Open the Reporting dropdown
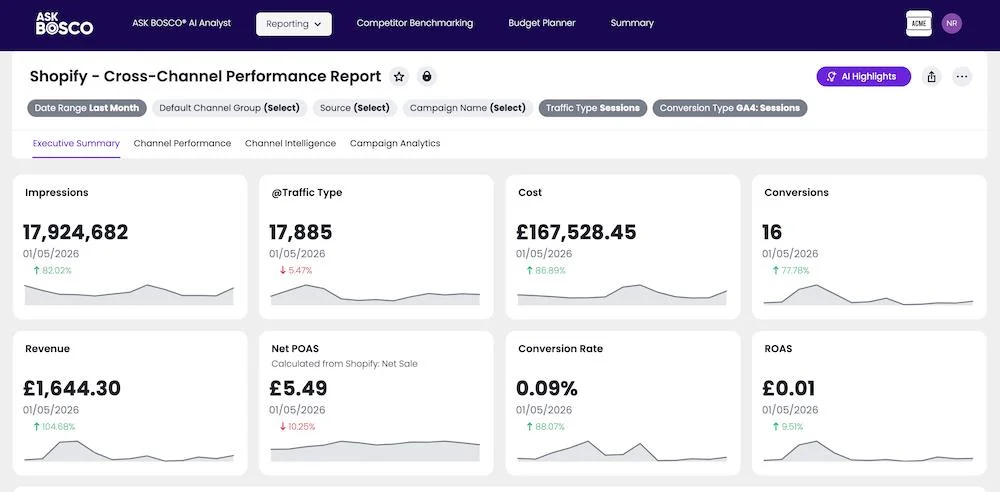 pyautogui.click(x=294, y=24)
